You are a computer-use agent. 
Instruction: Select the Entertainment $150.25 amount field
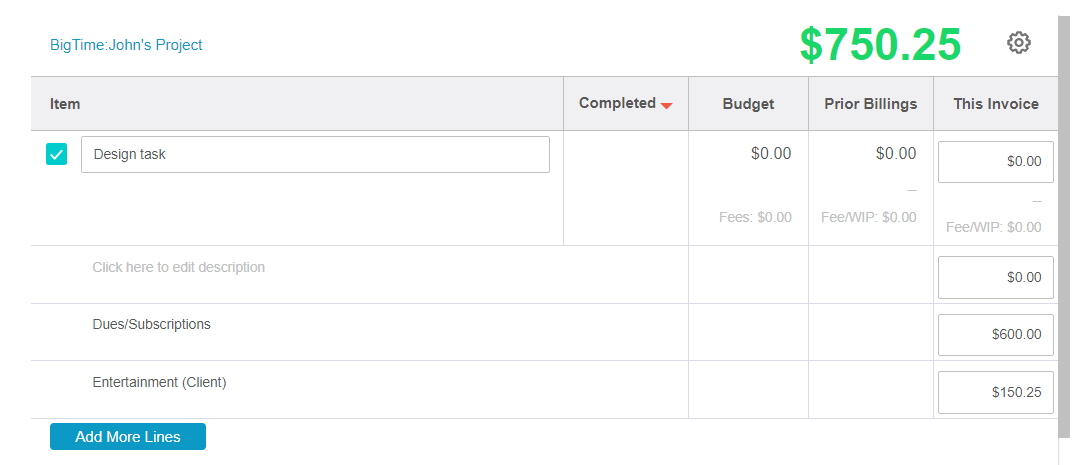pos(995,393)
